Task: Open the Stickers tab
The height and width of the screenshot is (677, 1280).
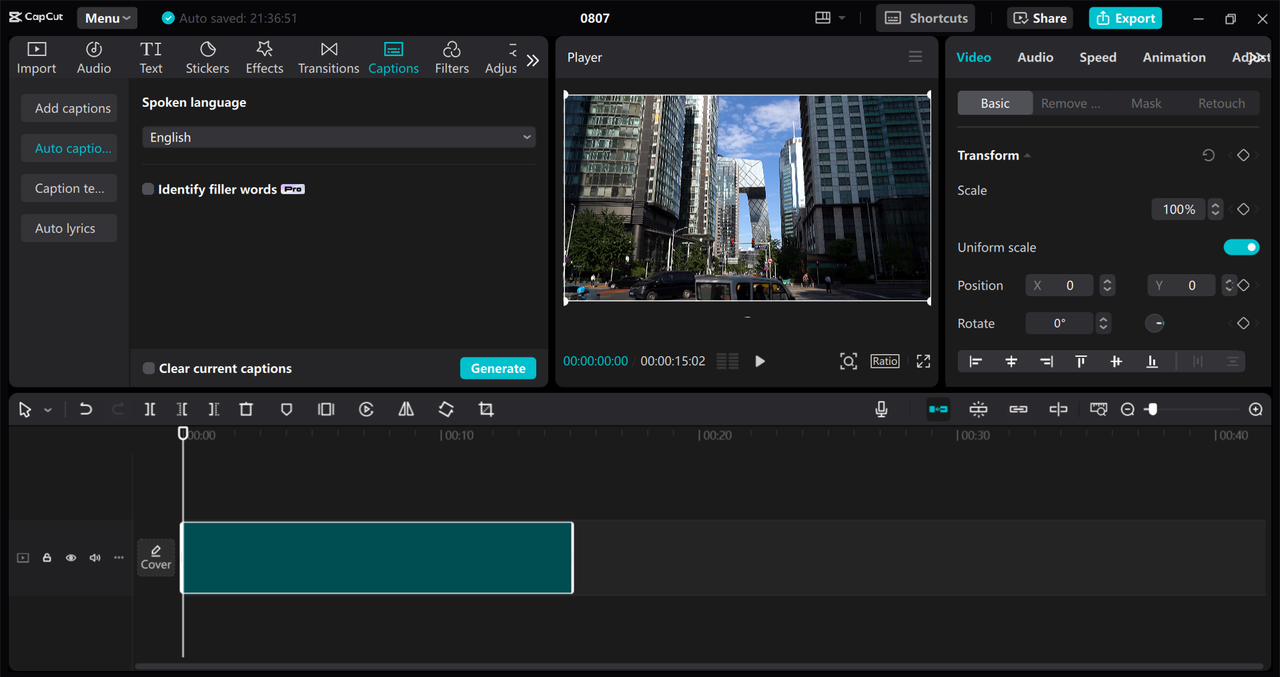Action: (x=207, y=58)
